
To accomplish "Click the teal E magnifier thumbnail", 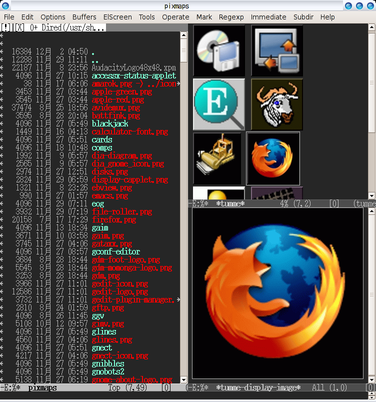I will [x=219, y=104].
